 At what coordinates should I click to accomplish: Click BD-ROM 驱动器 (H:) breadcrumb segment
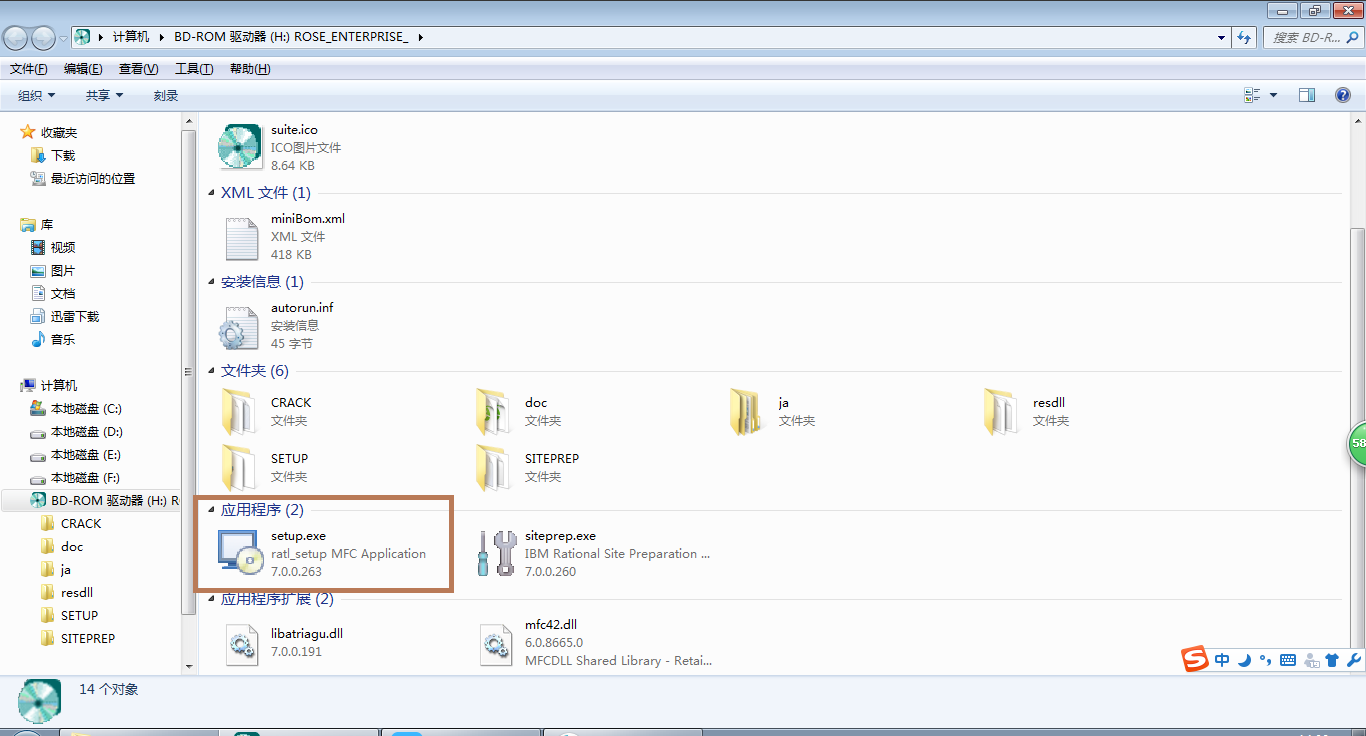click(x=291, y=37)
